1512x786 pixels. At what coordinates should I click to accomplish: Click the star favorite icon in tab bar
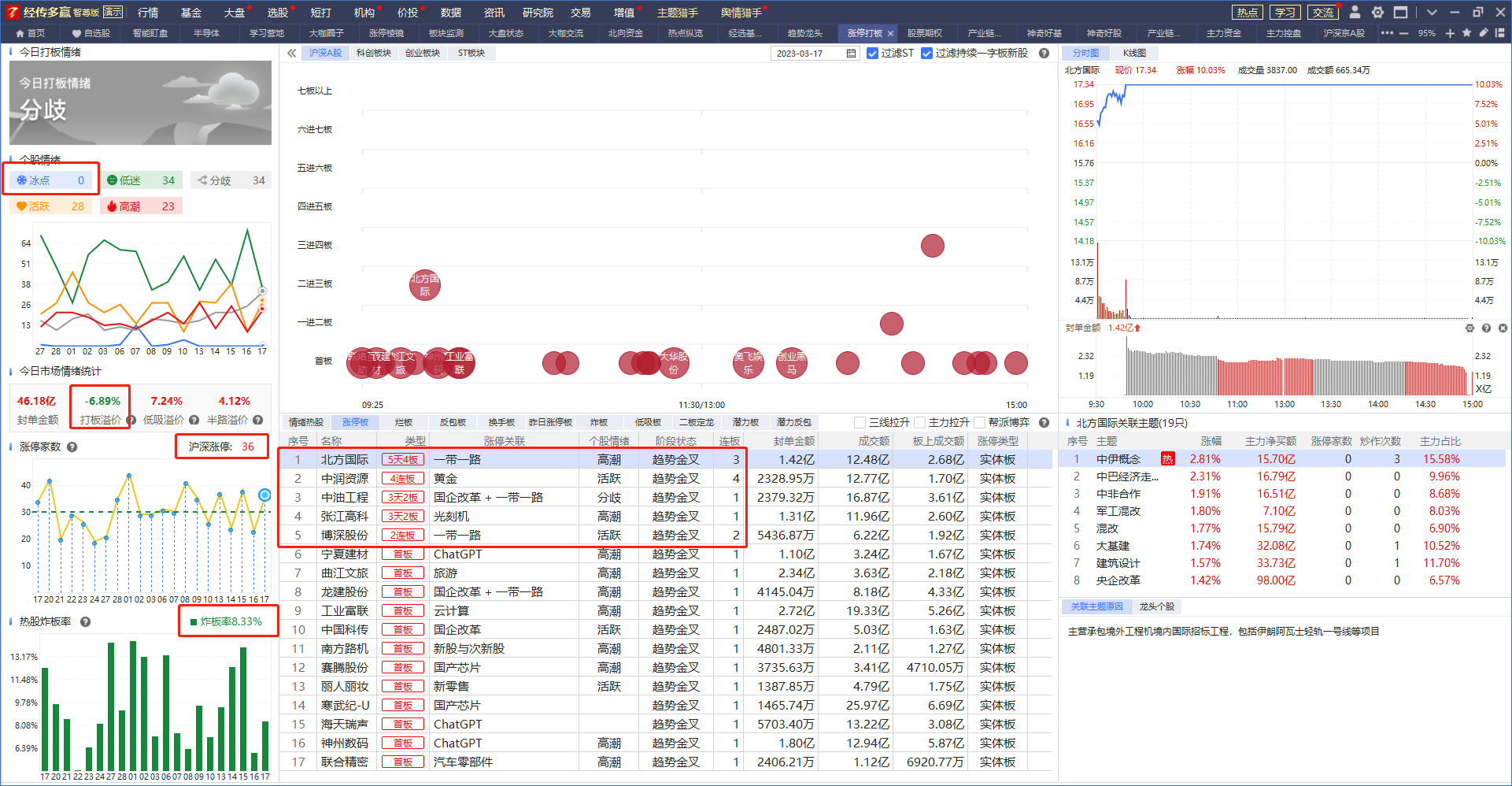(1466, 33)
